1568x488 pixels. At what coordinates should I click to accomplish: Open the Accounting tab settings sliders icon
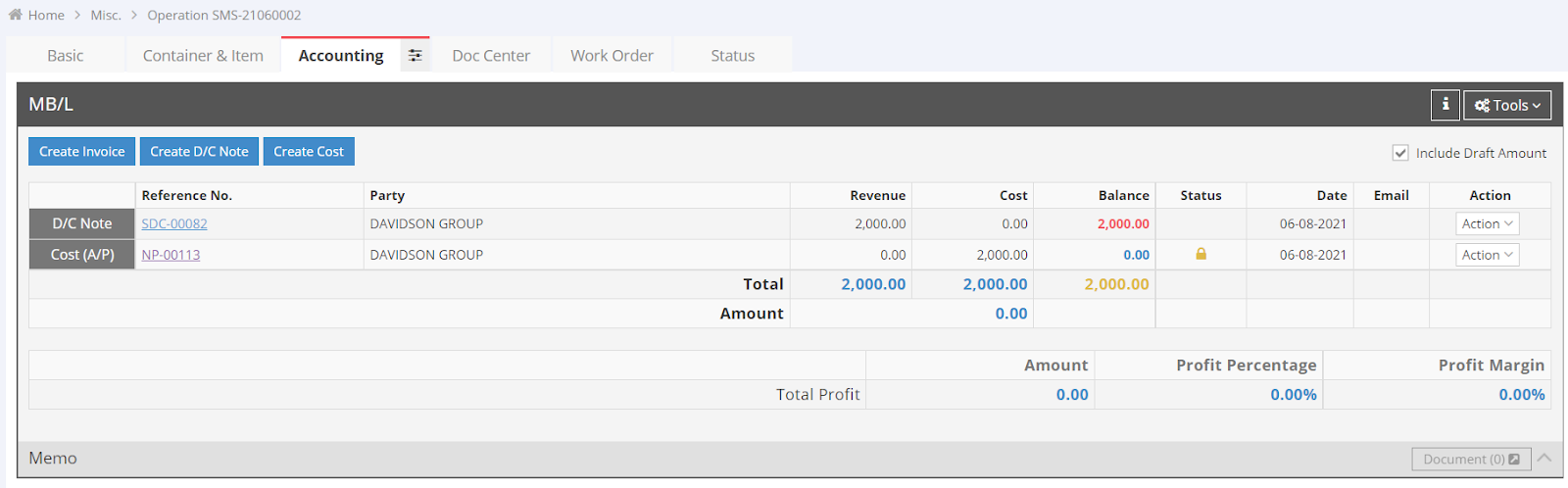pyautogui.click(x=416, y=56)
